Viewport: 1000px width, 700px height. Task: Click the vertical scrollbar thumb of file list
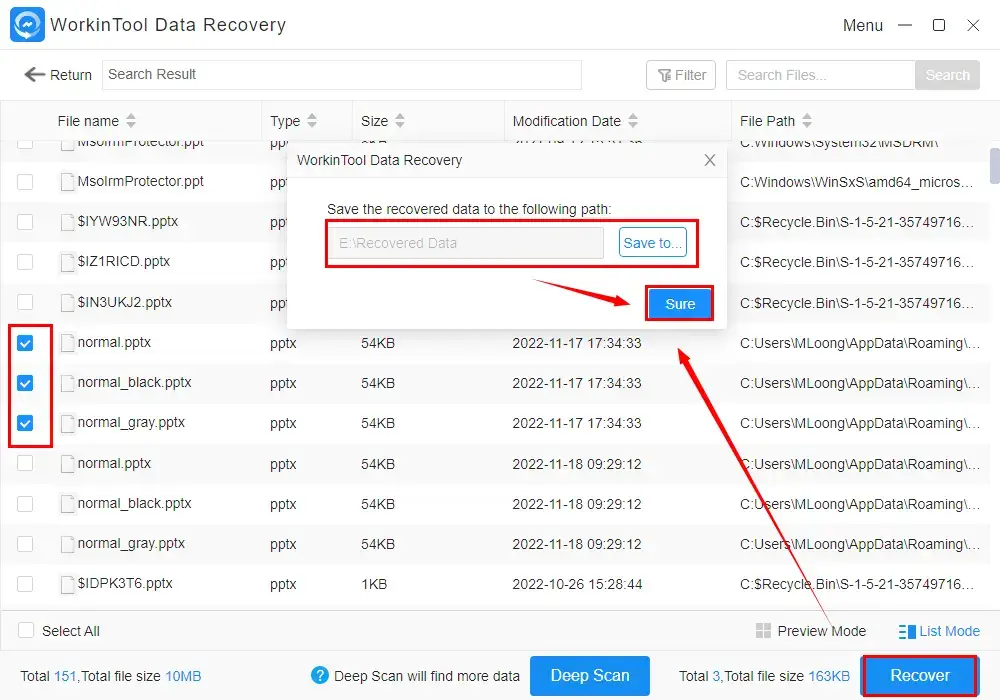coord(994,165)
